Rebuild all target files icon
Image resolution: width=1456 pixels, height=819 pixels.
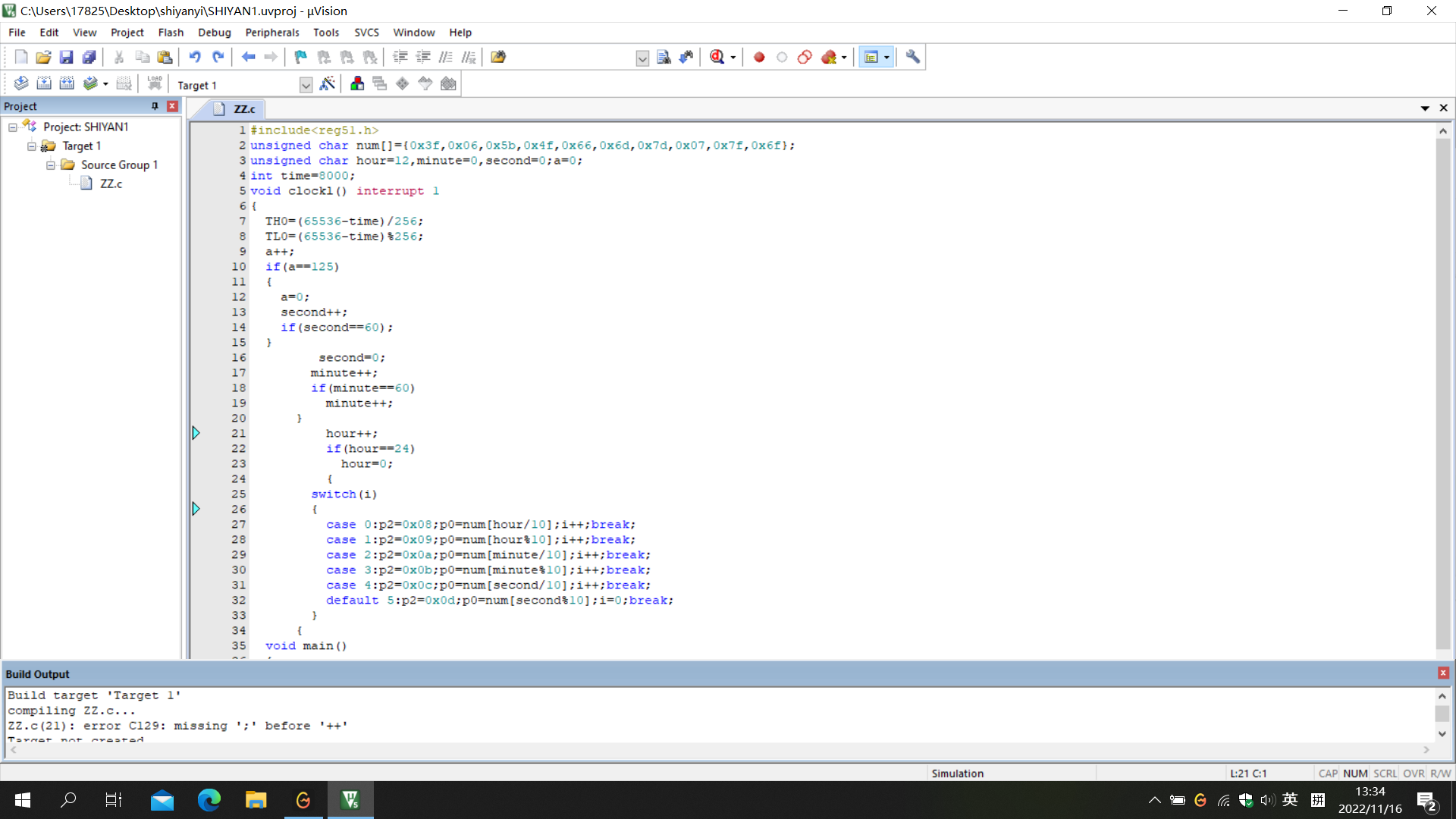click(x=67, y=83)
